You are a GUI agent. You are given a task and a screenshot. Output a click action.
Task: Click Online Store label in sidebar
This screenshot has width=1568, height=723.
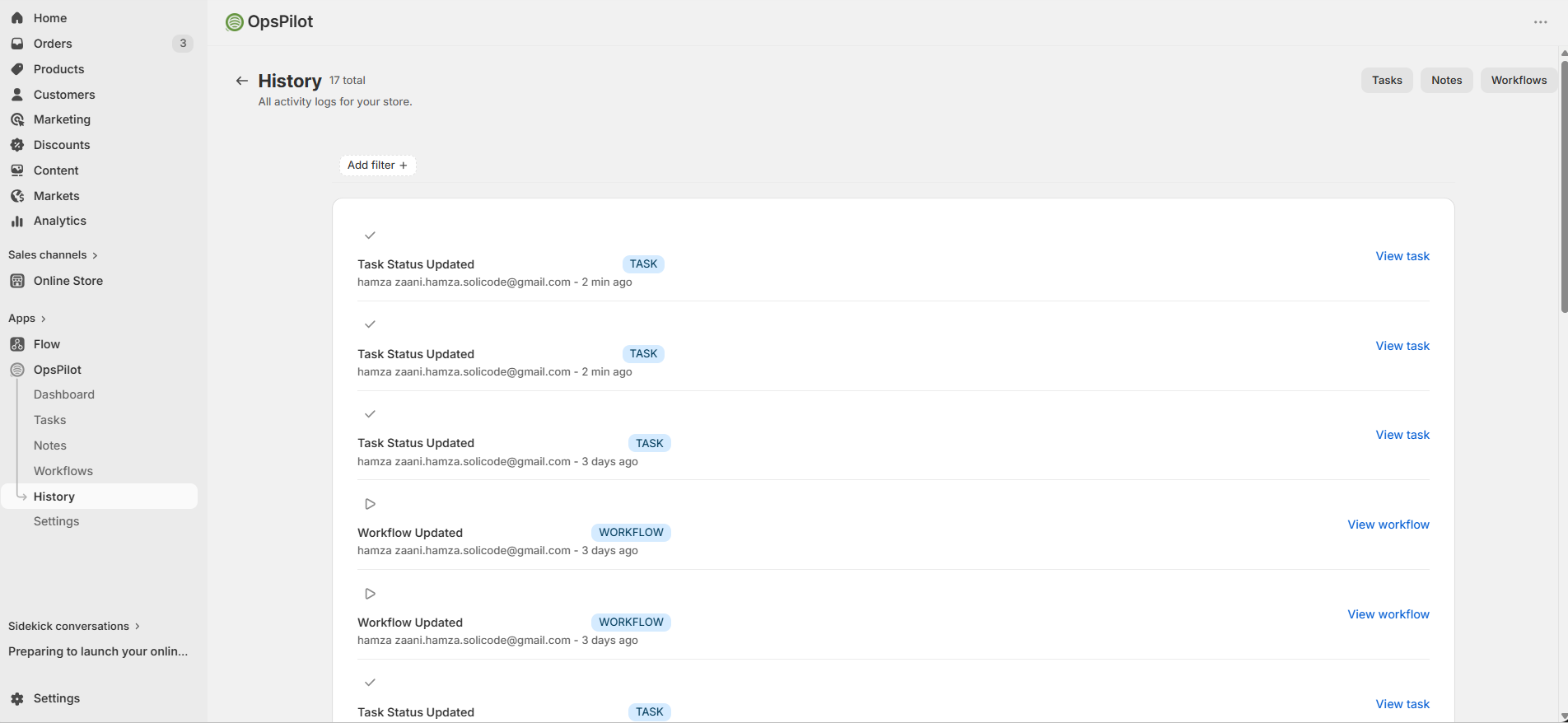coord(68,281)
